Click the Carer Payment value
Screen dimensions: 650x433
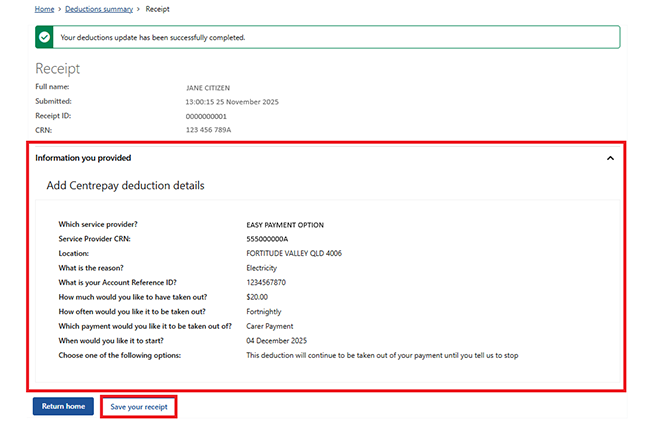click(x=270, y=326)
